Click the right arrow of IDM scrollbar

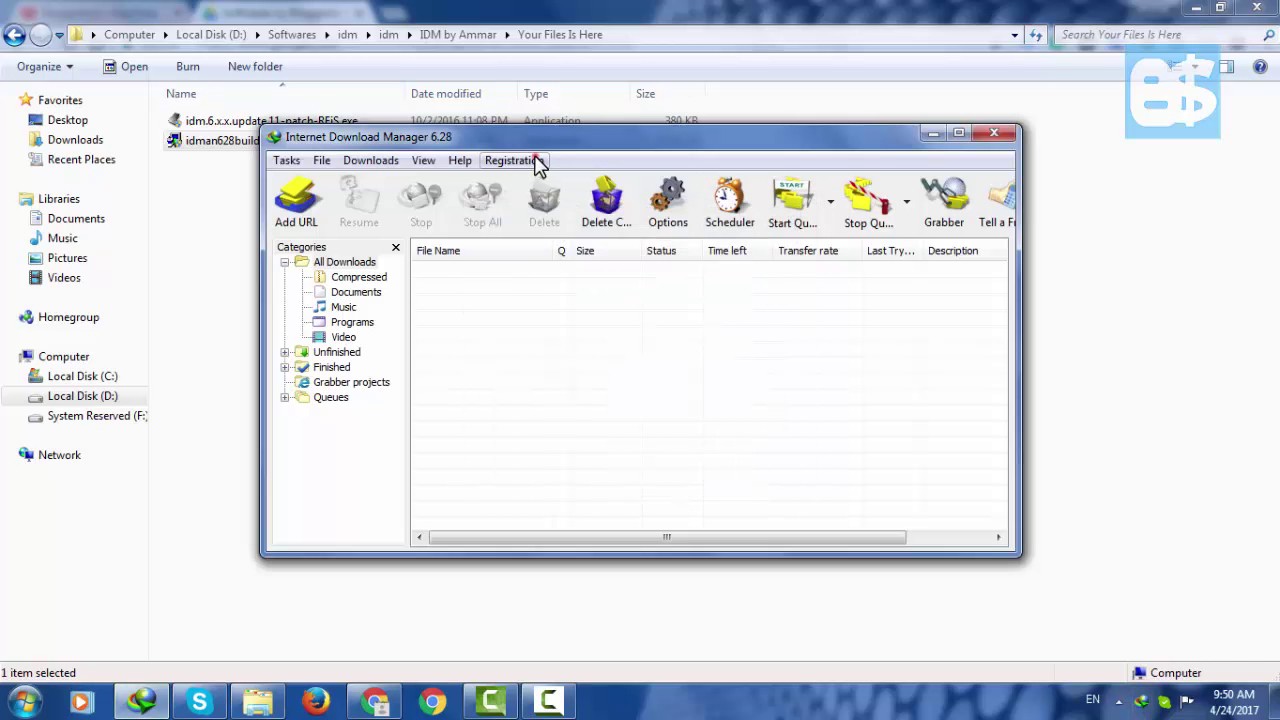pyautogui.click(x=998, y=537)
